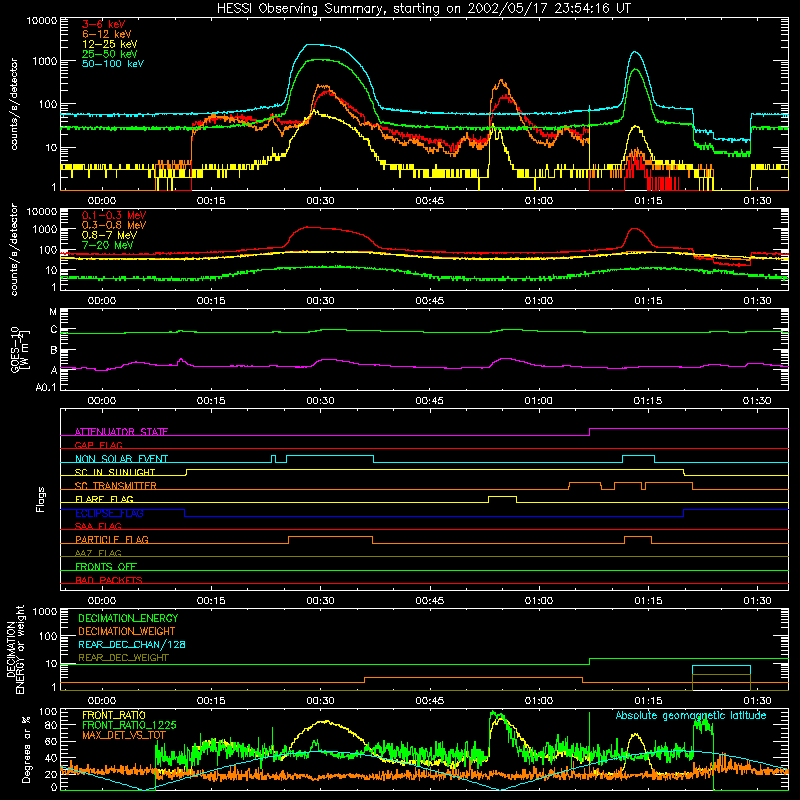Click the SC_TRANSMITTER flag label
The height and width of the screenshot is (800, 800).
[115, 485]
